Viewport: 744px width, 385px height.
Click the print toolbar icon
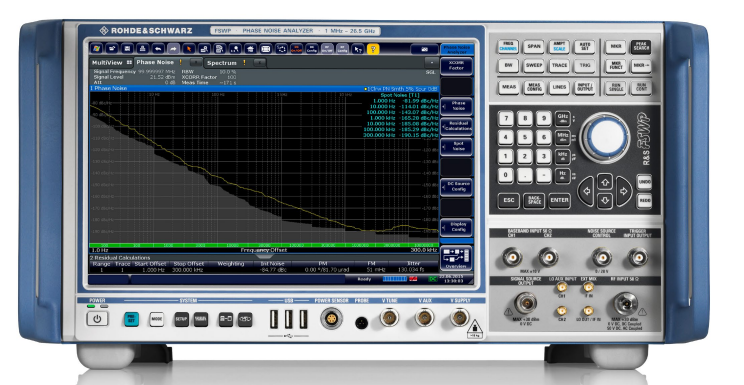pyautogui.click(x=142, y=48)
